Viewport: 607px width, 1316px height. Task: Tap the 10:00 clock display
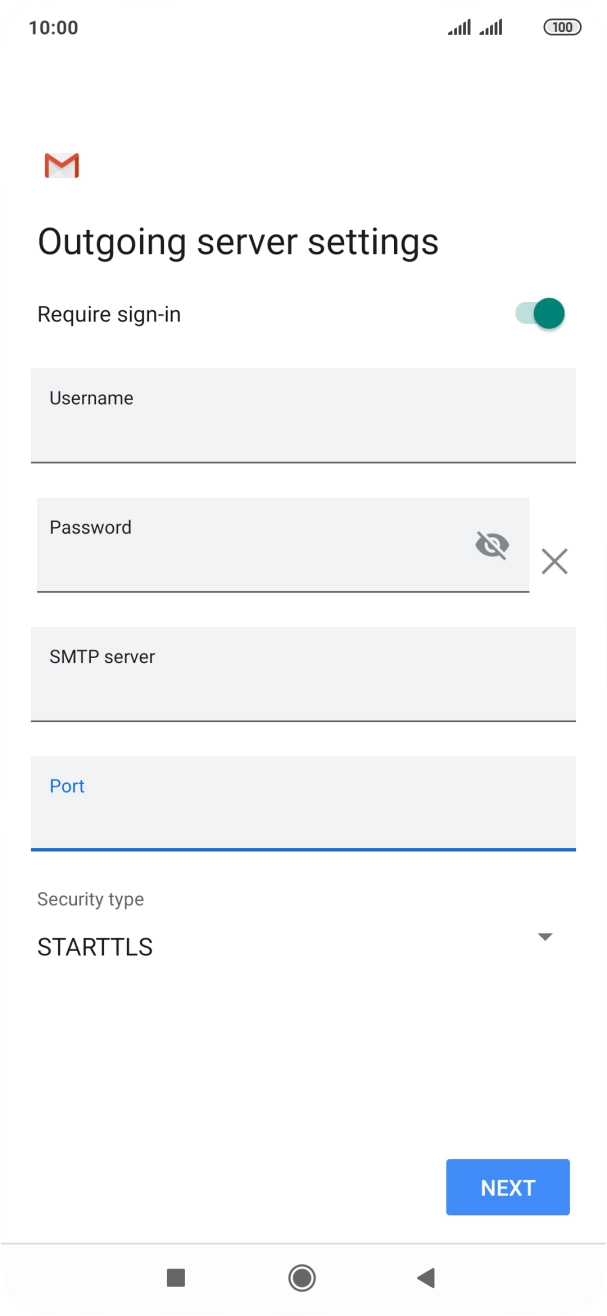[x=53, y=27]
